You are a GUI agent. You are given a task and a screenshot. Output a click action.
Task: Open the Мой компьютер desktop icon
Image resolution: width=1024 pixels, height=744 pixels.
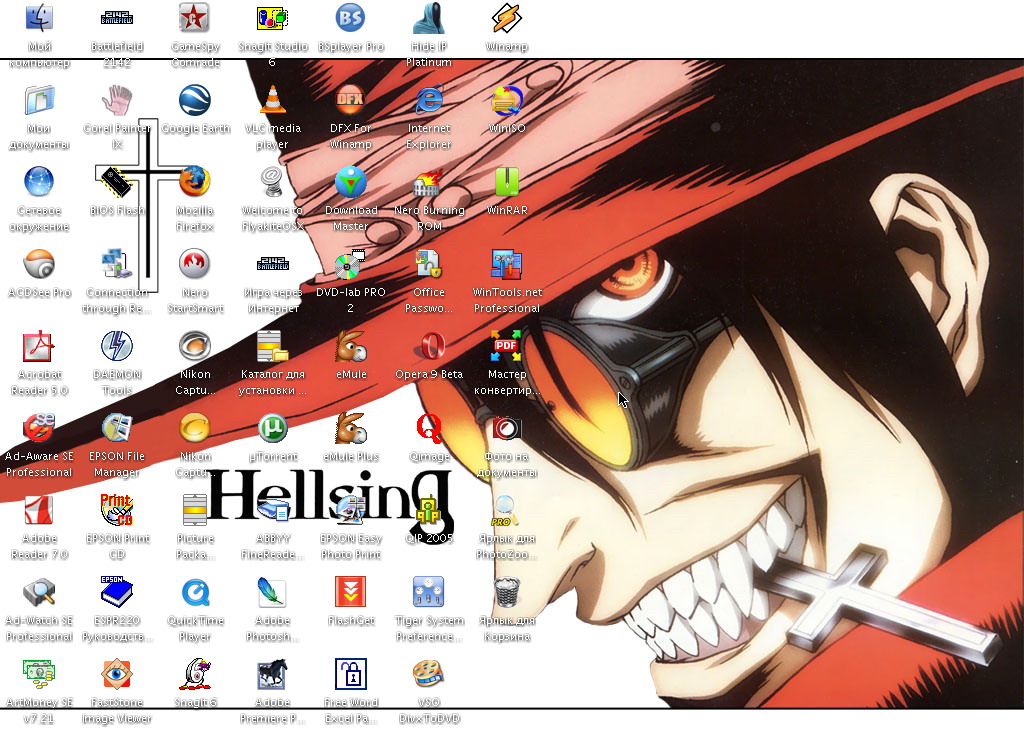[39, 19]
